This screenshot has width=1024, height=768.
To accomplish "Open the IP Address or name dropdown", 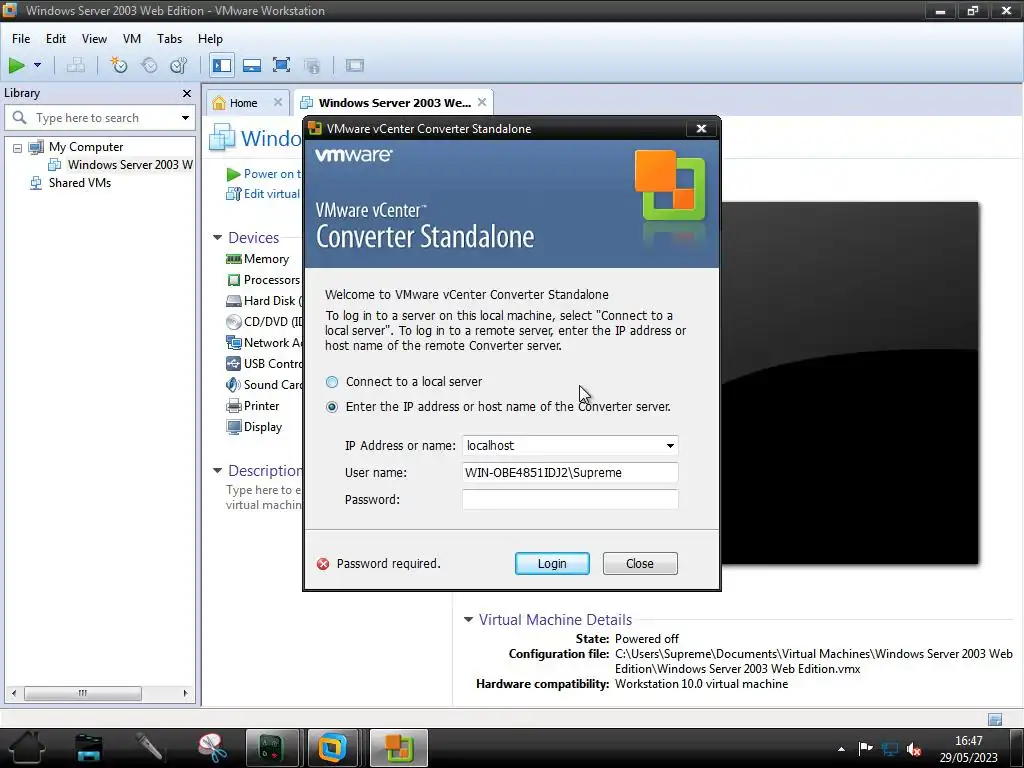I will point(670,445).
